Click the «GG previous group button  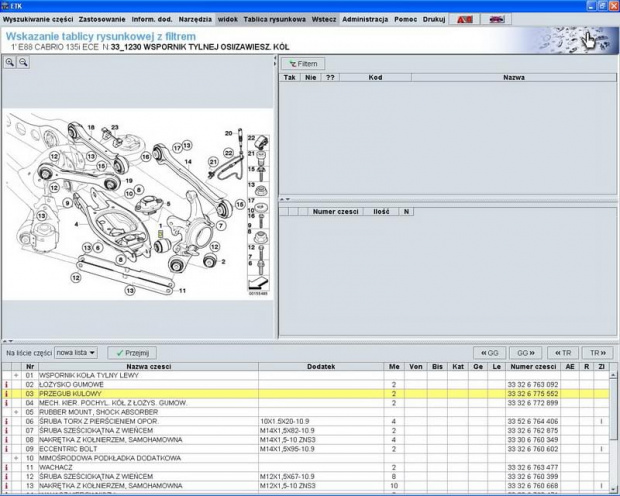(x=490, y=353)
